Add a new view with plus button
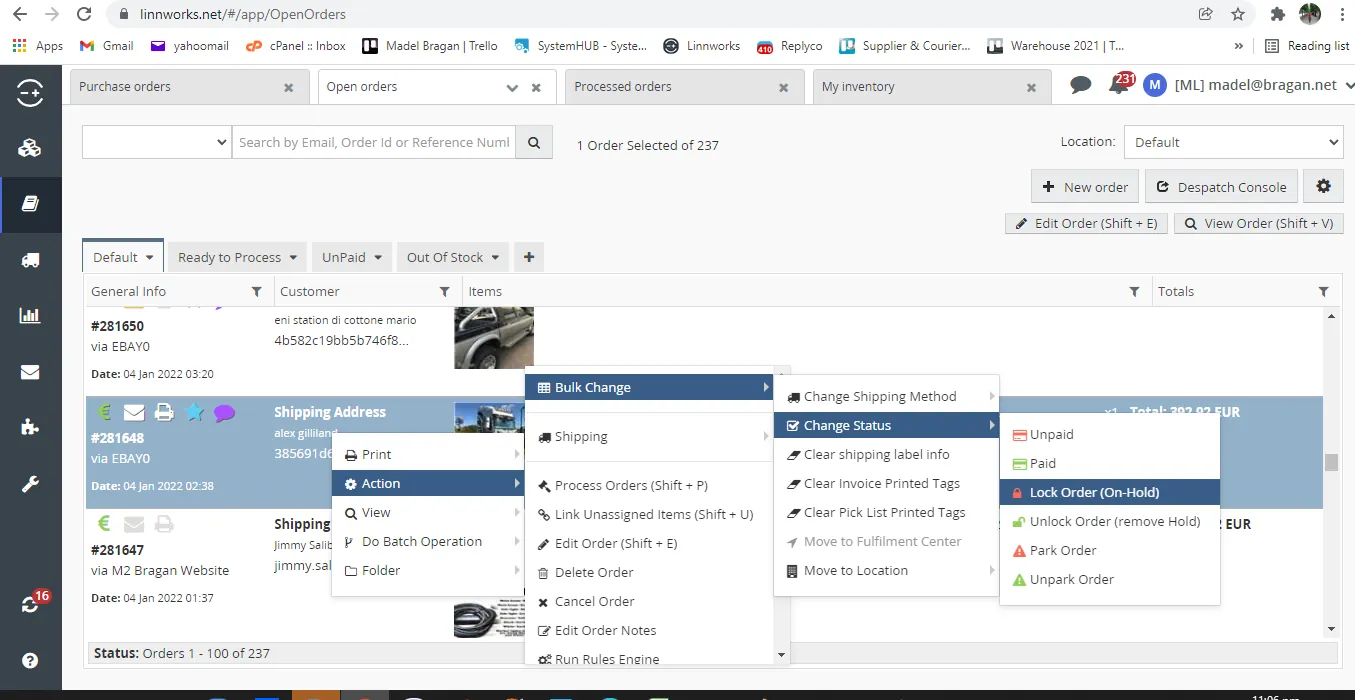The image size is (1355, 700). [529, 257]
